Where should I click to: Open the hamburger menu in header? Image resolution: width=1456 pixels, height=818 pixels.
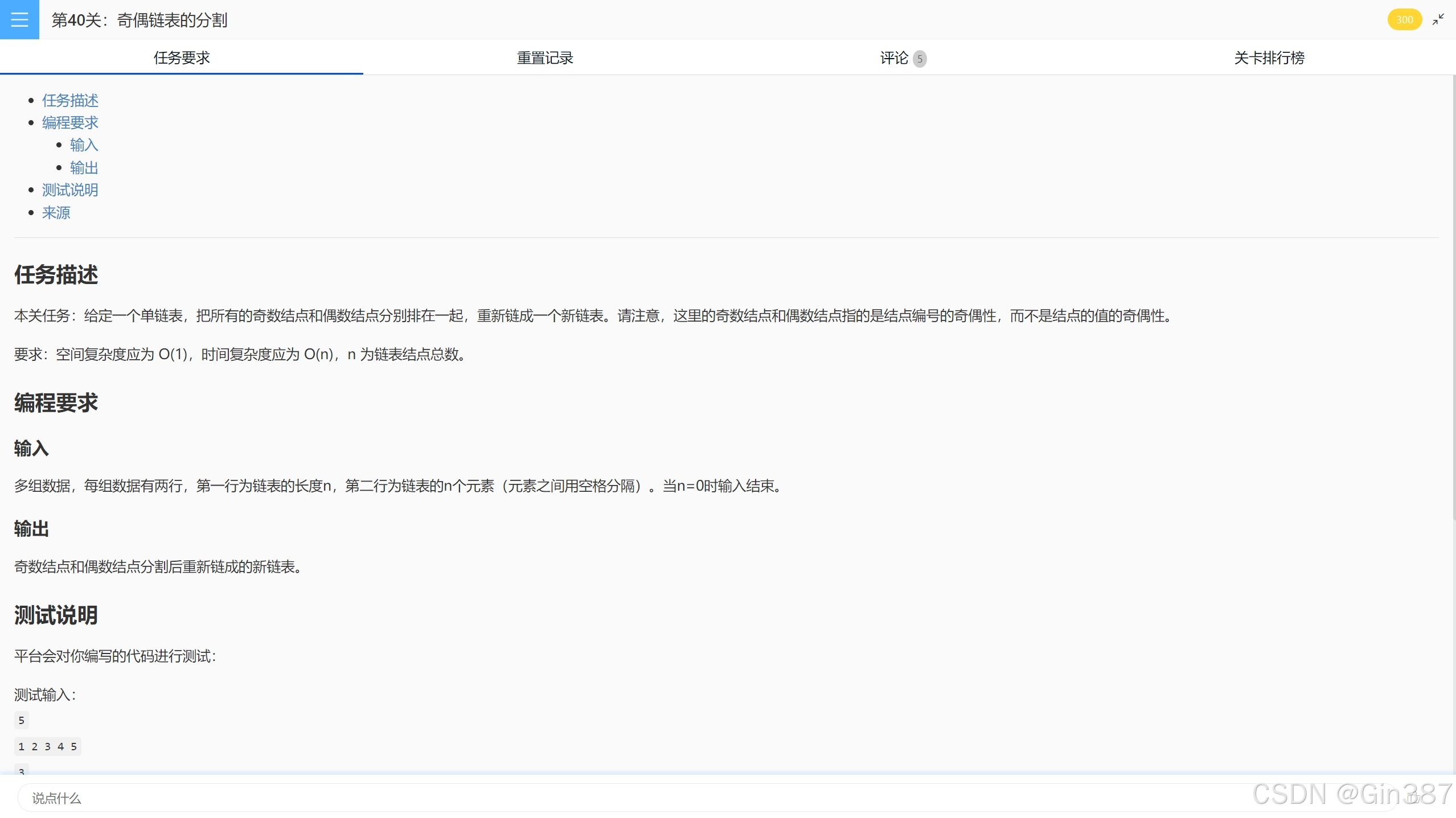click(19, 19)
